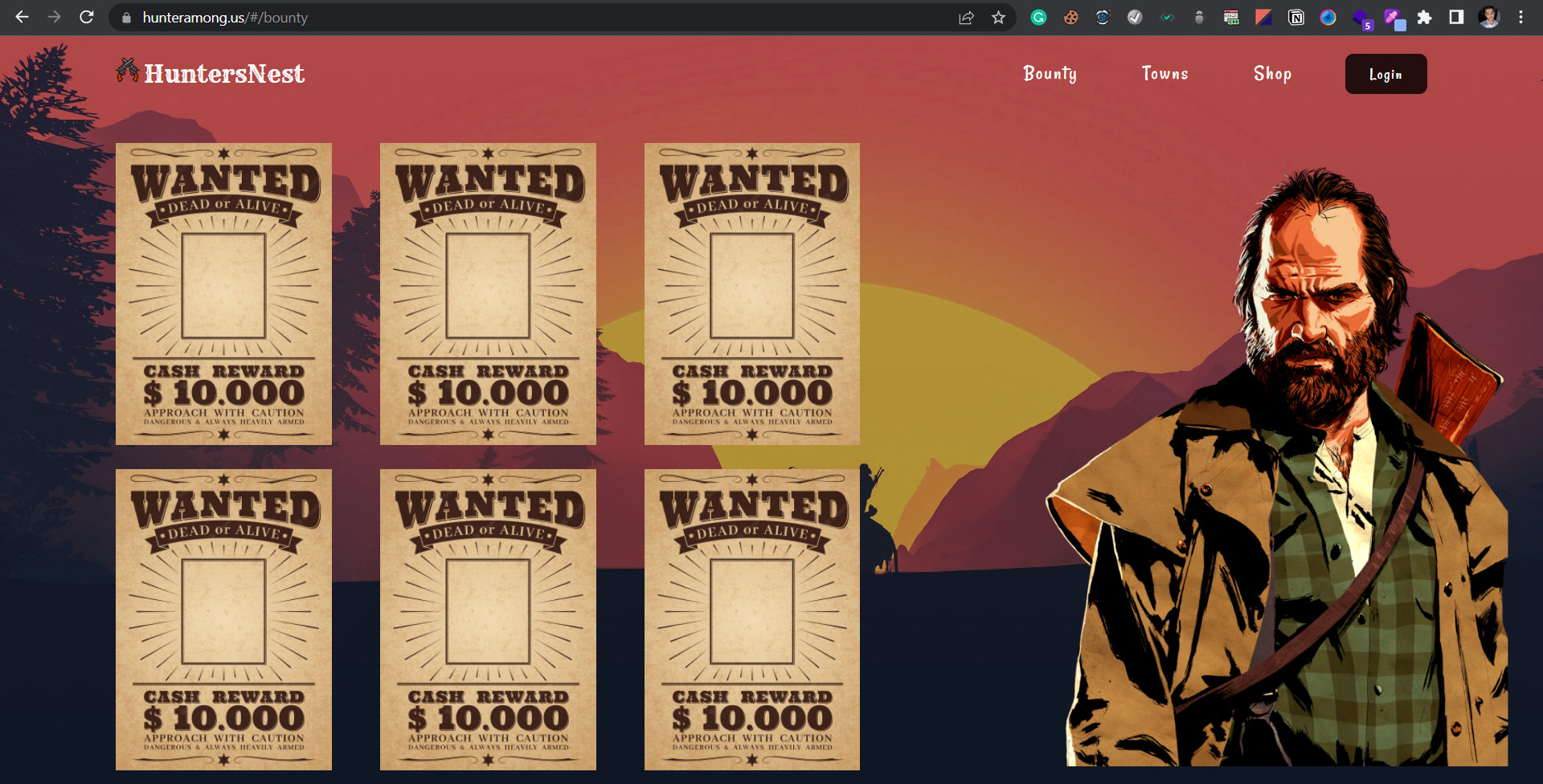Bookmark this page with the star icon
Image resolution: width=1543 pixels, height=784 pixels.
coord(998,18)
